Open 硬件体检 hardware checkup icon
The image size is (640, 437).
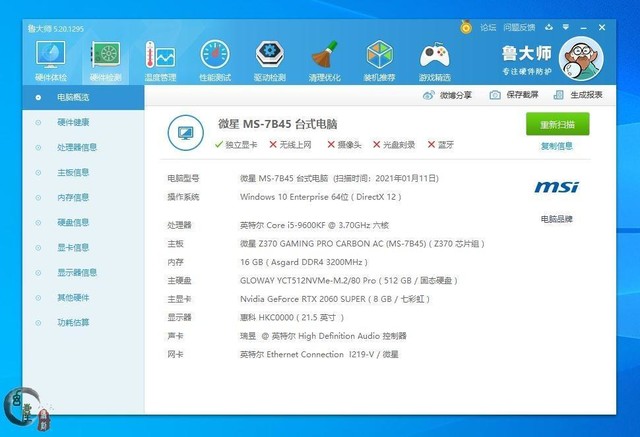click(x=51, y=61)
